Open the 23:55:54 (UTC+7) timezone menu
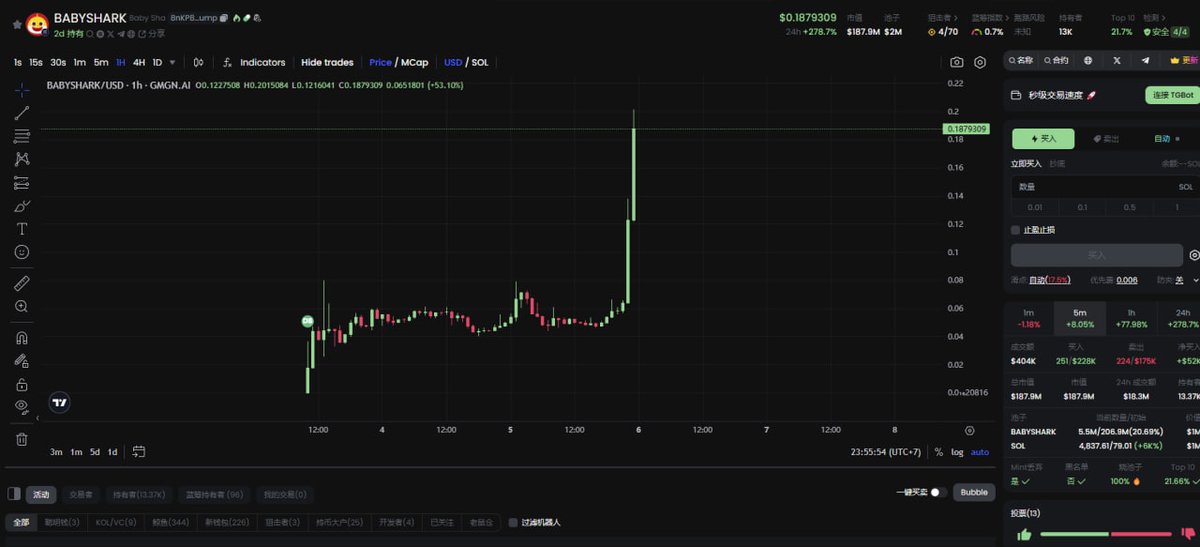 [x=886, y=452]
